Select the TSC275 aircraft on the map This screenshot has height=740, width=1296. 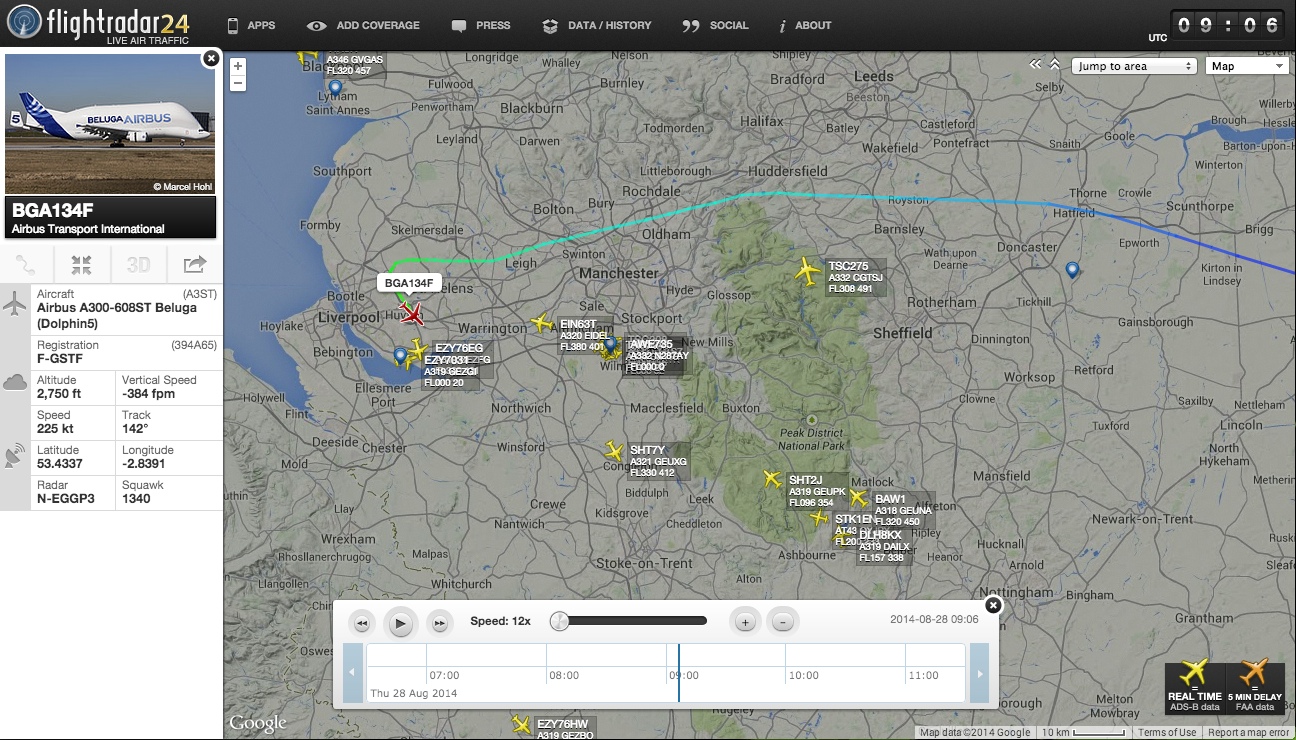point(806,270)
